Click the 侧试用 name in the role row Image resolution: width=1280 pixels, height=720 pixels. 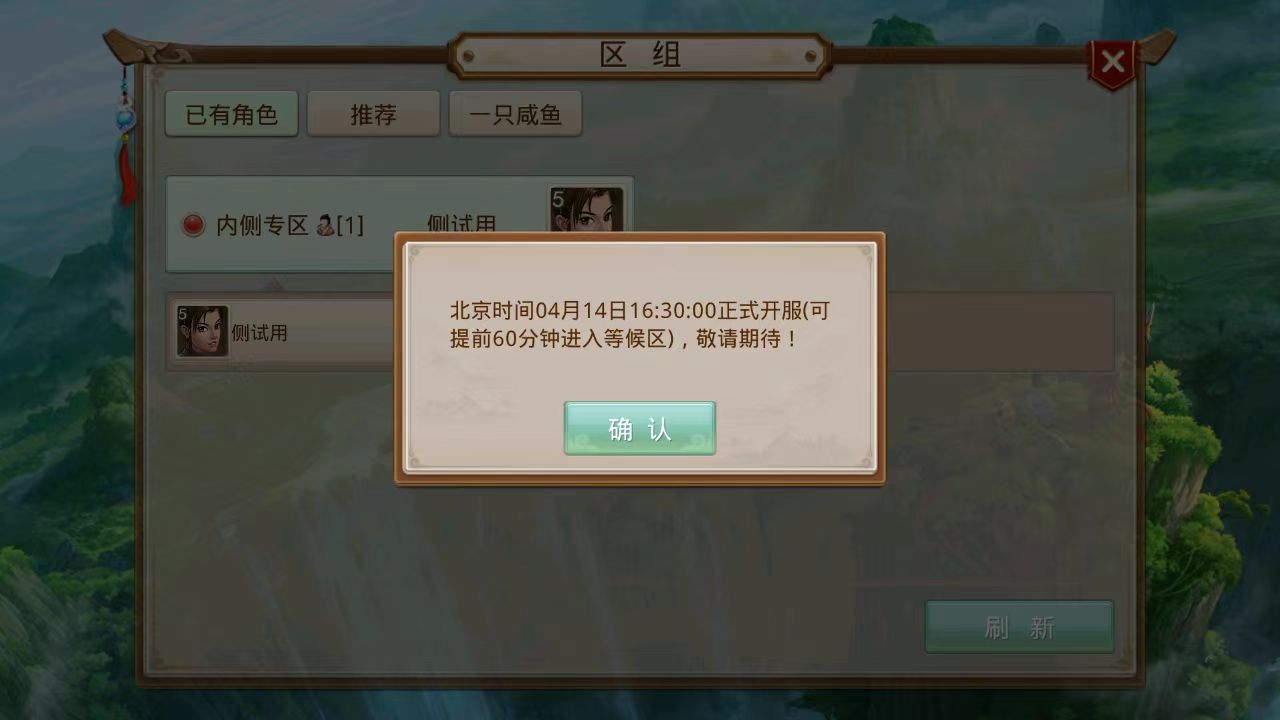(259, 333)
